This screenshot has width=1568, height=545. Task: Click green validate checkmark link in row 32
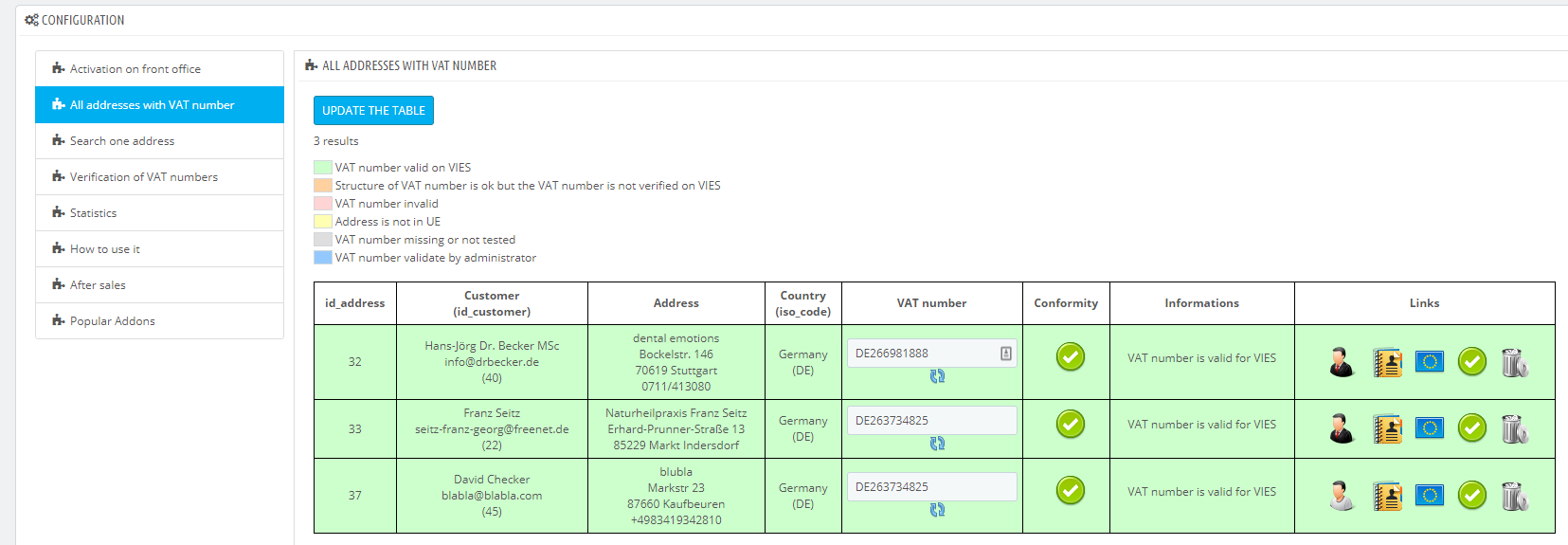pos(1472,361)
